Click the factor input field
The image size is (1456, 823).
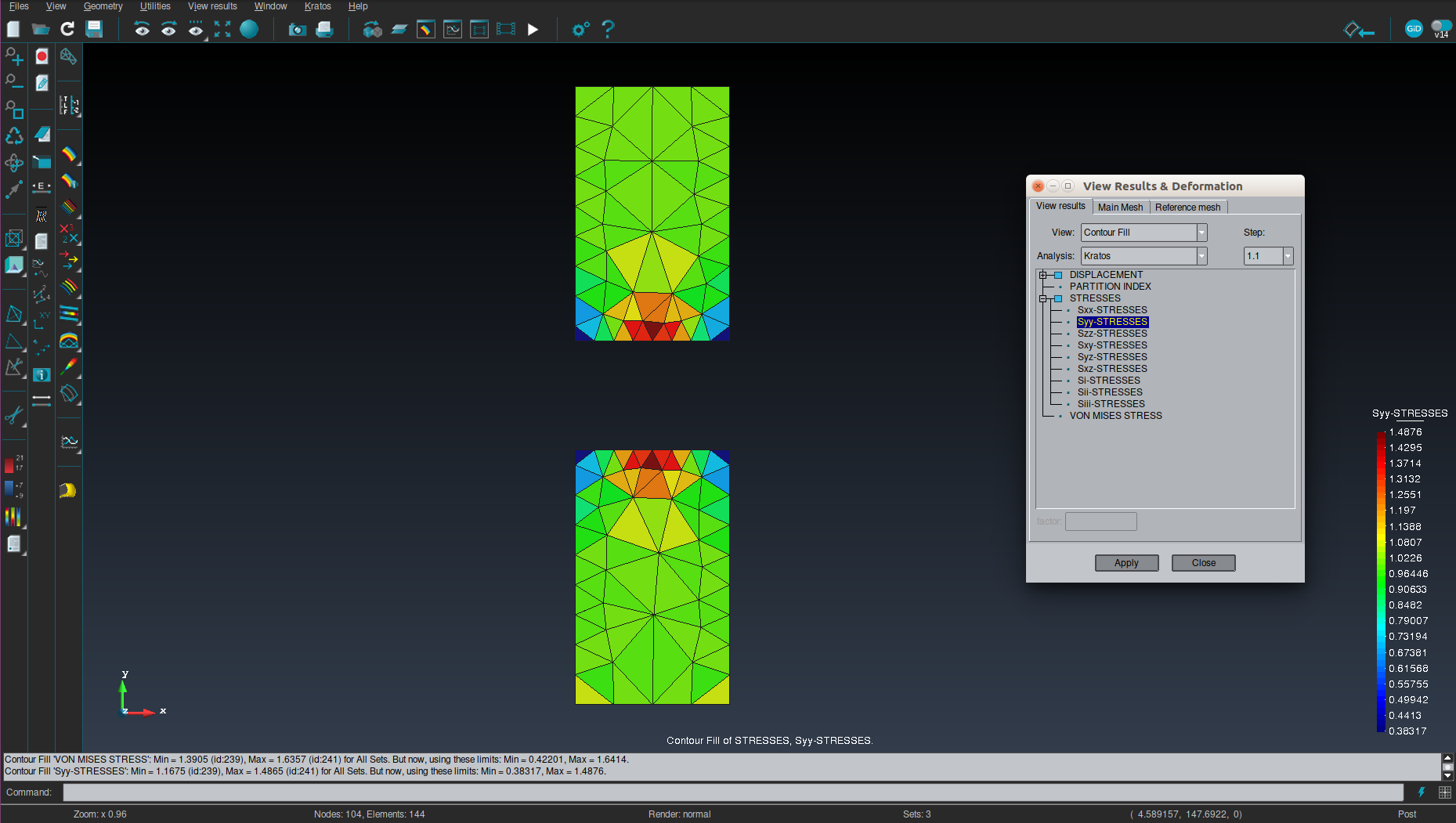pos(1100,522)
